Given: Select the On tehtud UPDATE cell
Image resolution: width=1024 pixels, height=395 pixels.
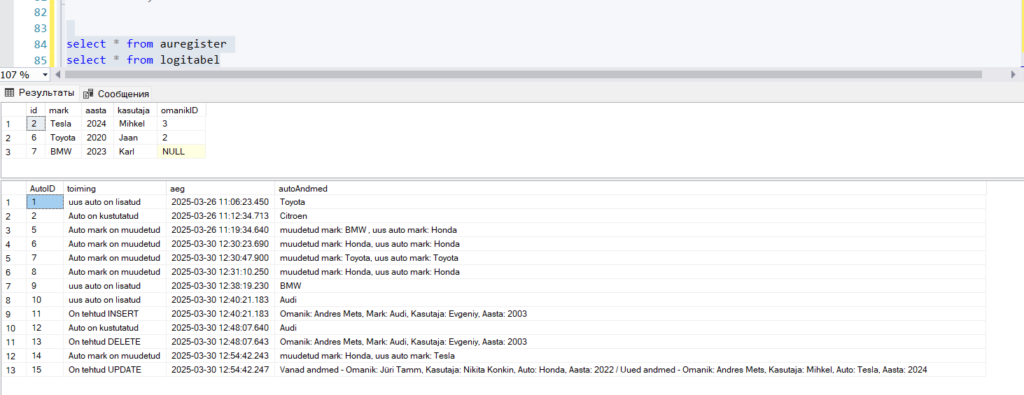Looking at the screenshot, I should click(x=115, y=370).
